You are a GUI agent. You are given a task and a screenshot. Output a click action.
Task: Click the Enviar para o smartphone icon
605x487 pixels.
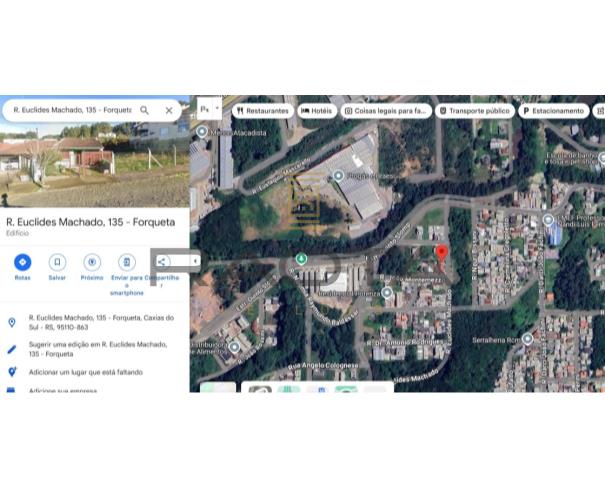[x=127, y=262]
